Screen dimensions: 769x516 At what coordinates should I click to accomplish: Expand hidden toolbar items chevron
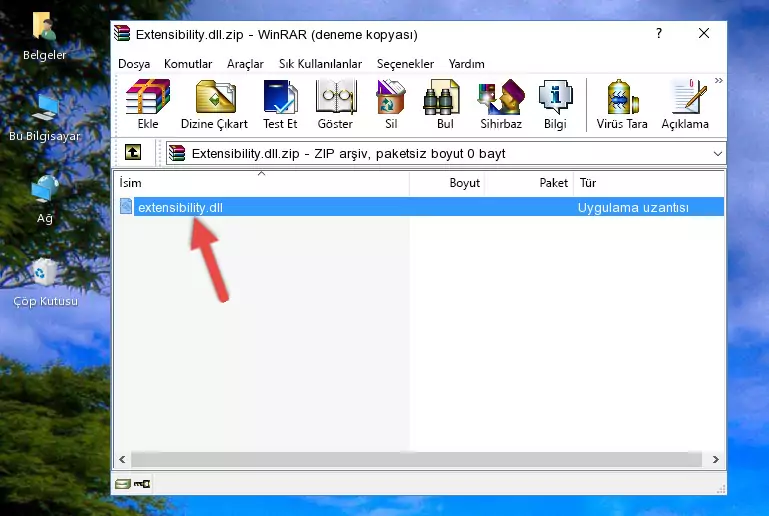click(718, 80)
